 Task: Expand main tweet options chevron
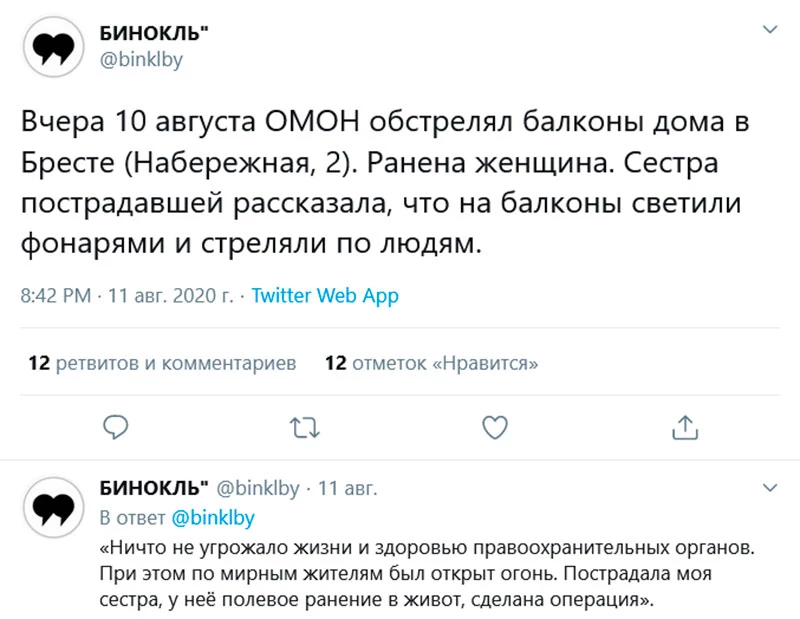(x=769, y=29)
